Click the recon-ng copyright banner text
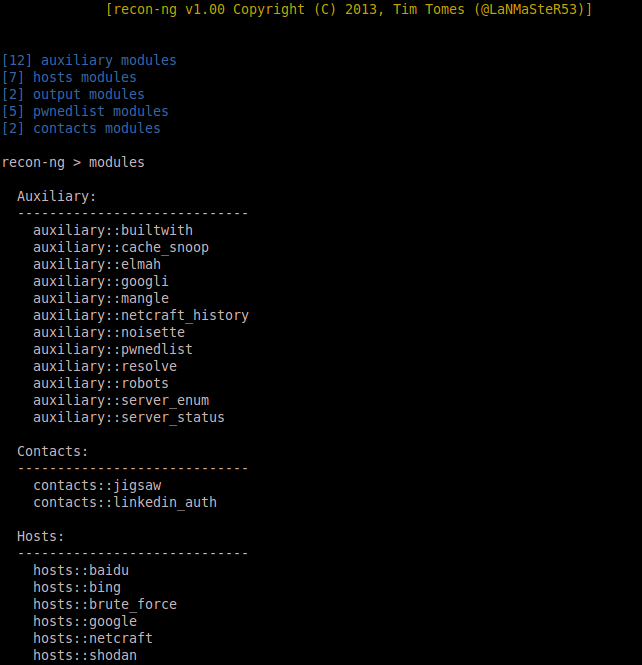Image resolution: width=642 pixels, height=665 pixels. coord(349,9)
